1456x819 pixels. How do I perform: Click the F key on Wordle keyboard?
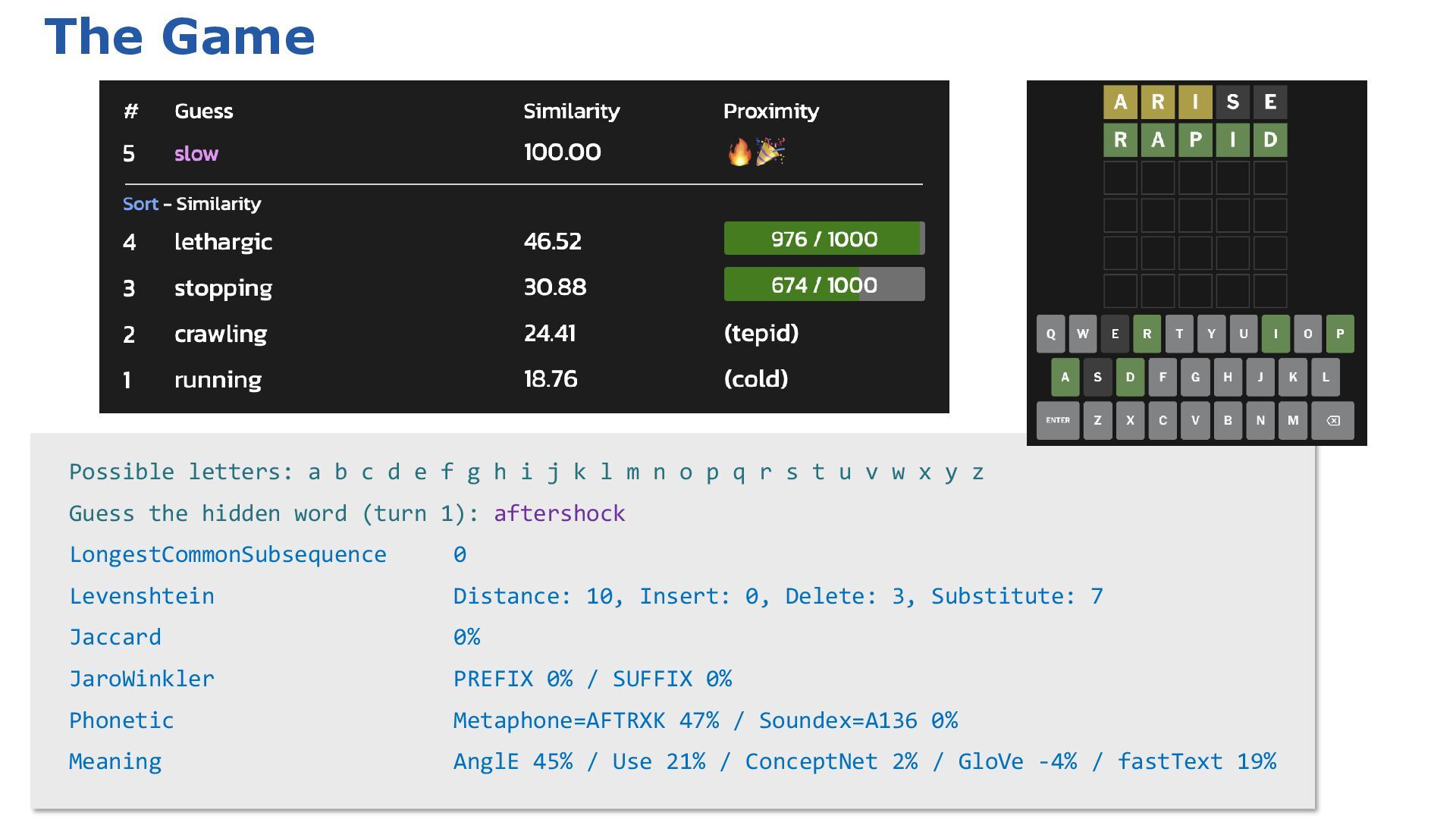tap(1163, 377)
